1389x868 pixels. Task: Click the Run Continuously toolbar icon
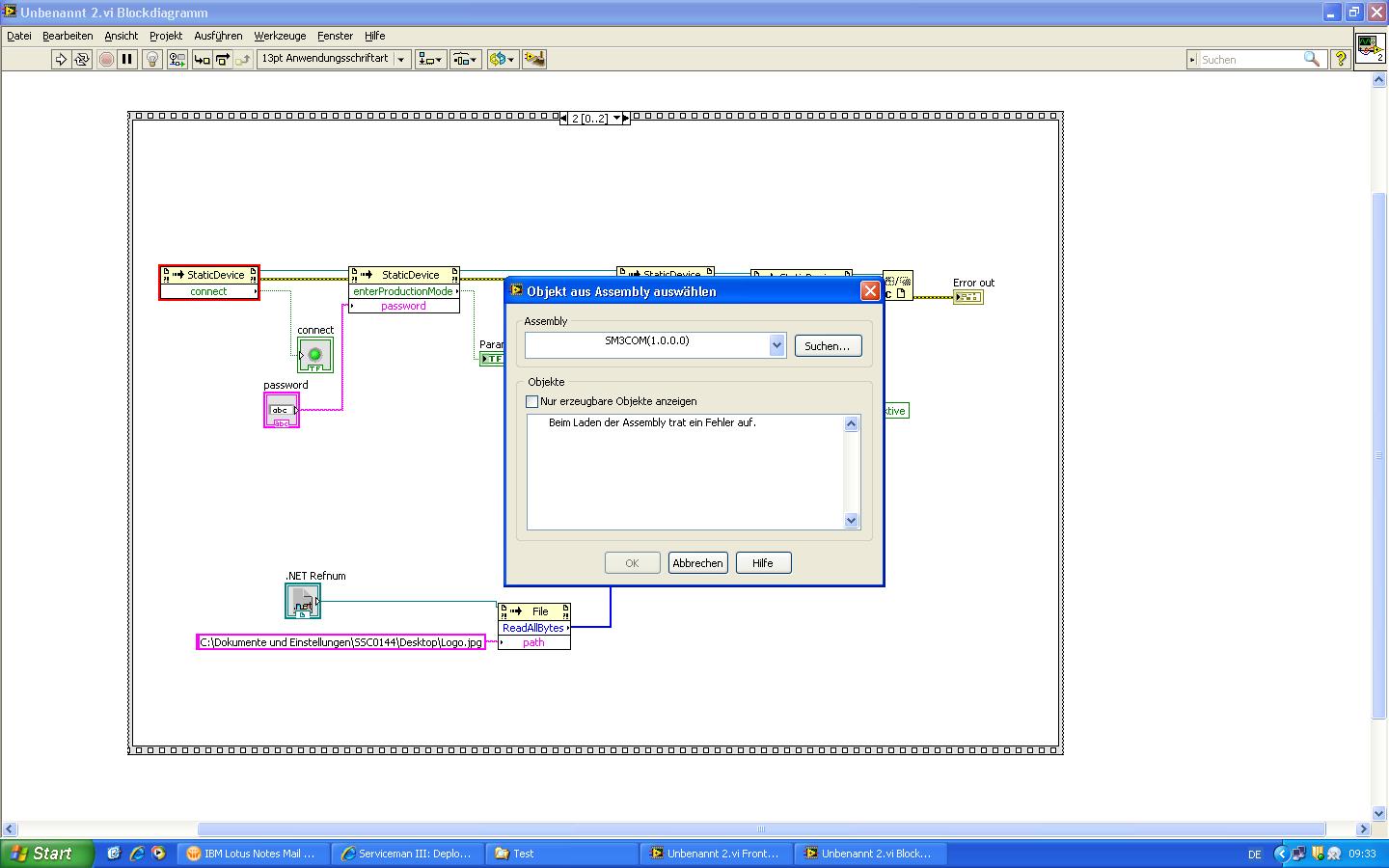click(x=82, y=60)
